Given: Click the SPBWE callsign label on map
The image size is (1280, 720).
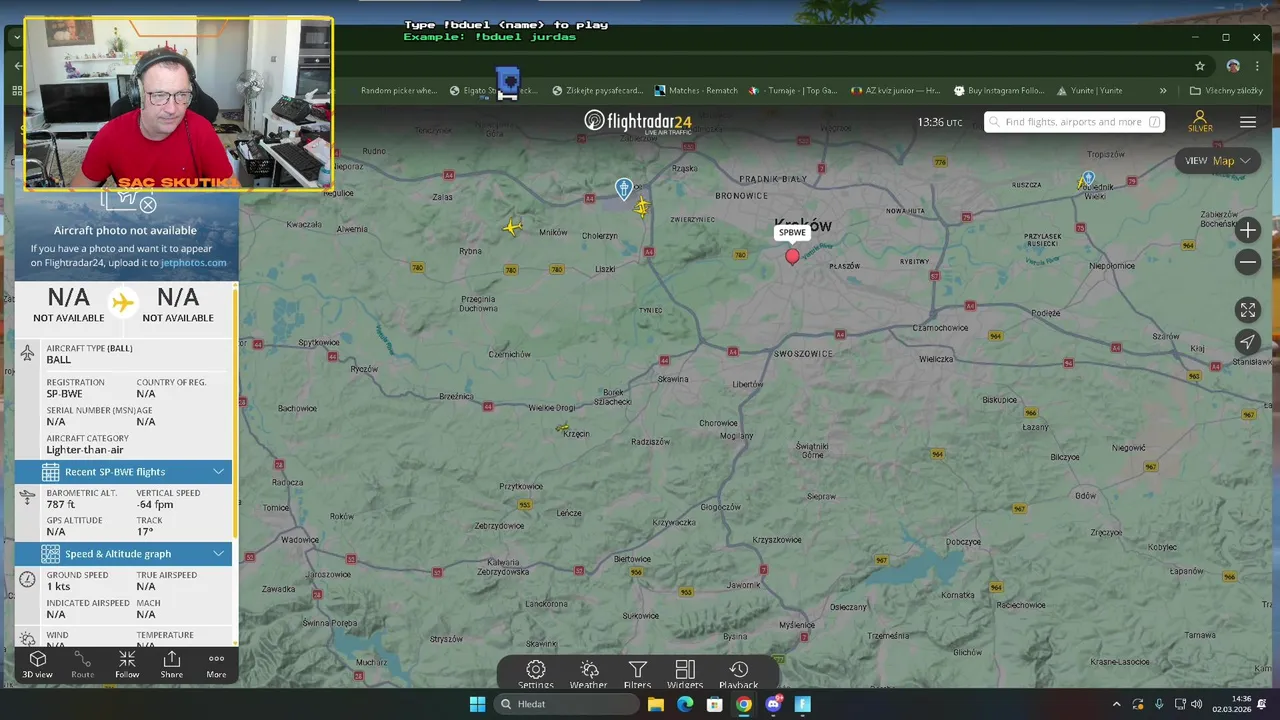Looking at the screenshot, I should [792, 232].
